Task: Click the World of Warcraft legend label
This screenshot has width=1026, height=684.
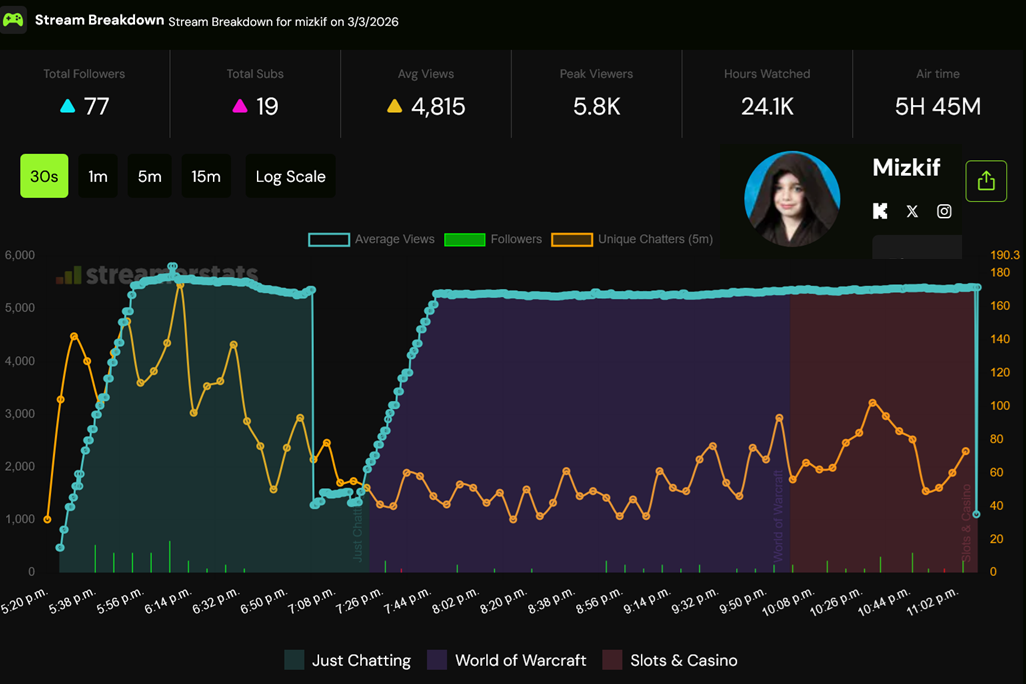Action: (520, 660)
